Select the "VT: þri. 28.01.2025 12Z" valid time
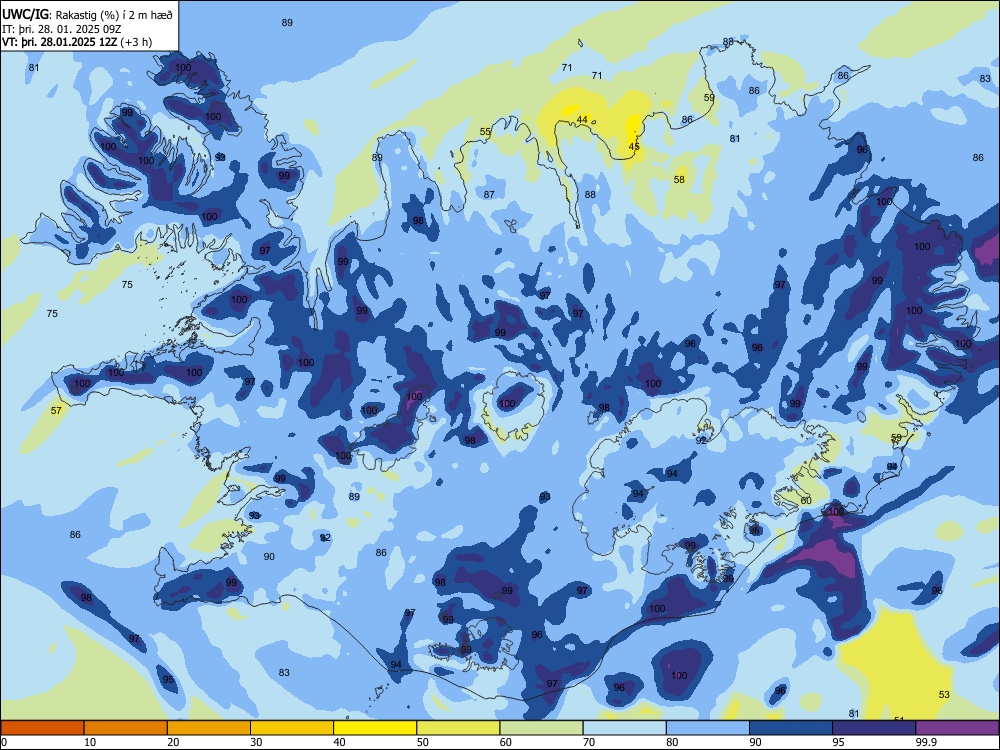1000x750 pixels. [59, 42]
